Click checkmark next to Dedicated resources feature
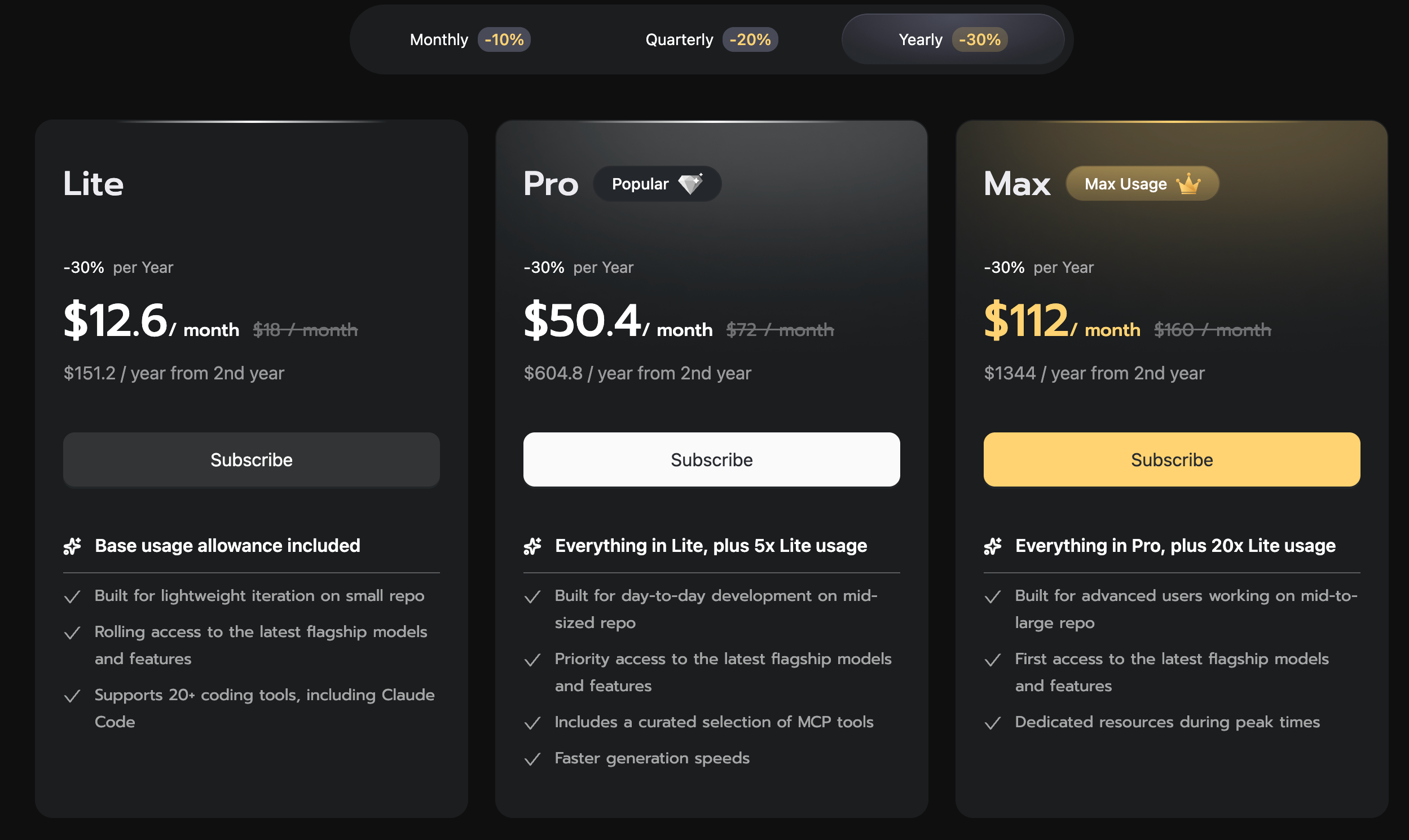 (x=993, y=723)
